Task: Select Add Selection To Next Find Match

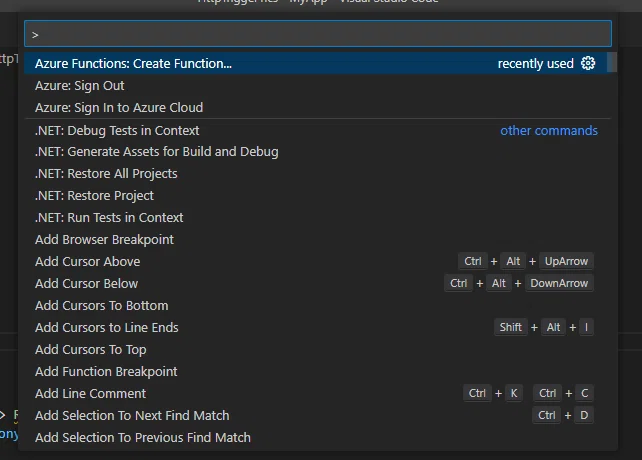Action: [315, 415]
